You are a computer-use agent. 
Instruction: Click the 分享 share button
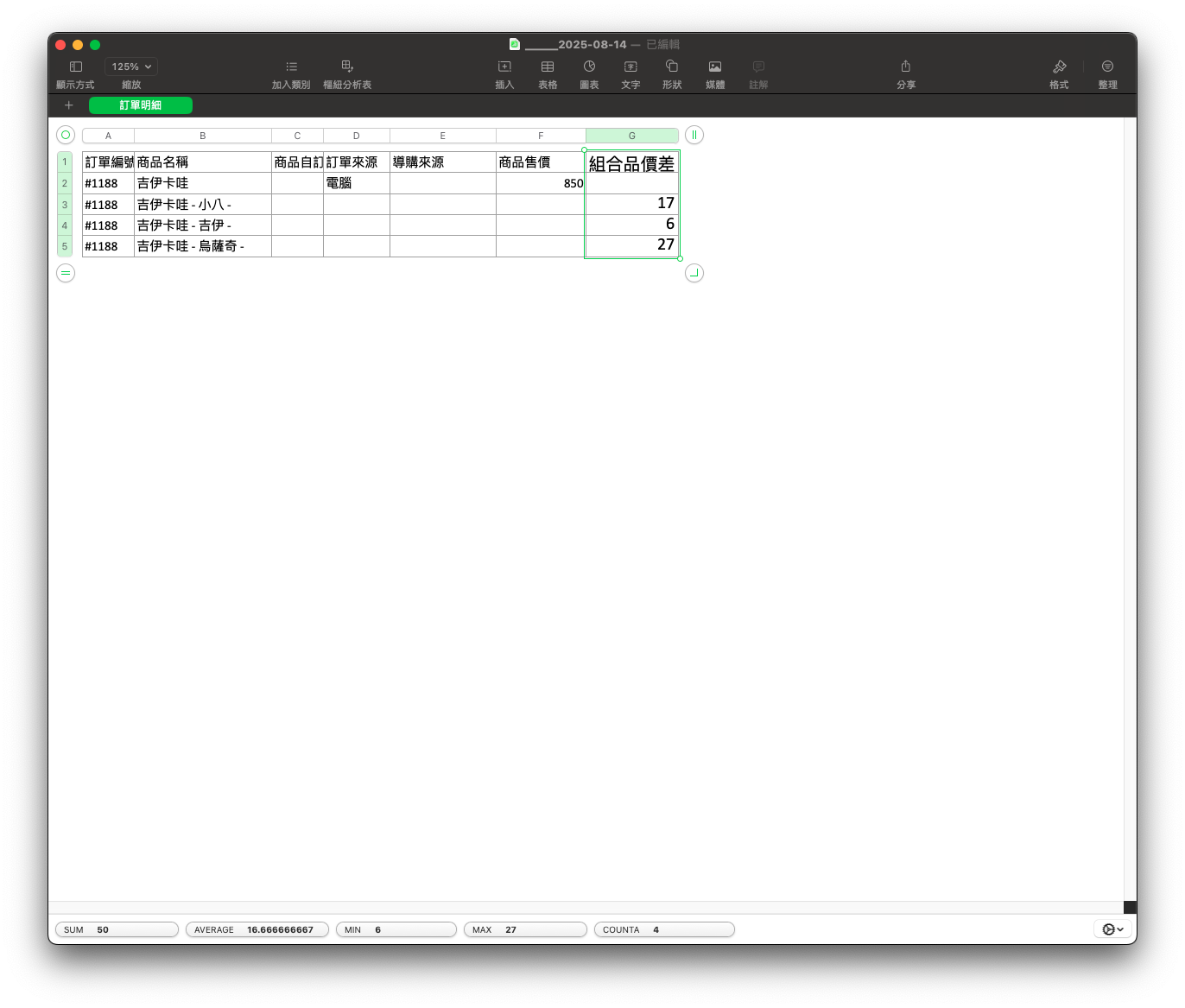click(x=906, y=67)
